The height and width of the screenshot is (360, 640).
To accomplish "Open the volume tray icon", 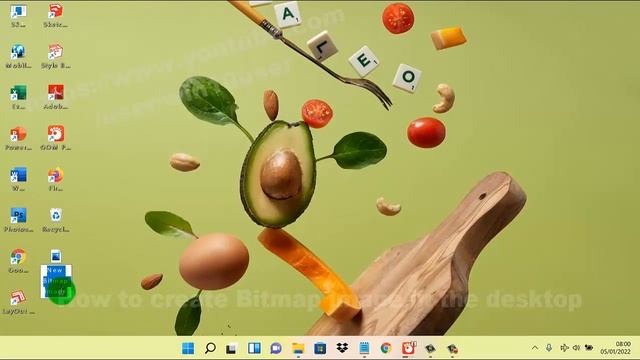I will click(x=576, y=348).
